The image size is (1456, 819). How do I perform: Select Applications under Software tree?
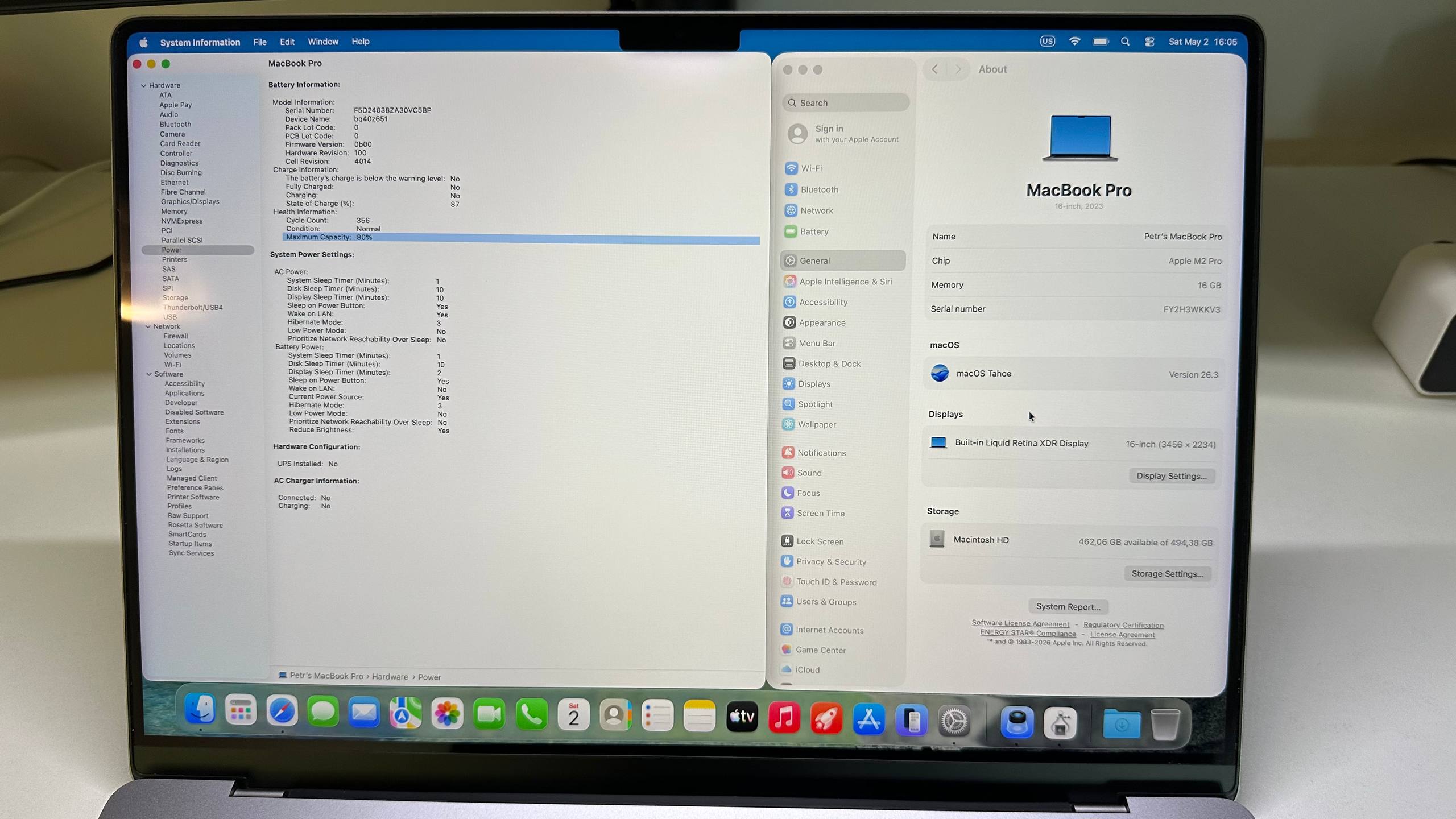pyautogui.click(x=184, y=394)
